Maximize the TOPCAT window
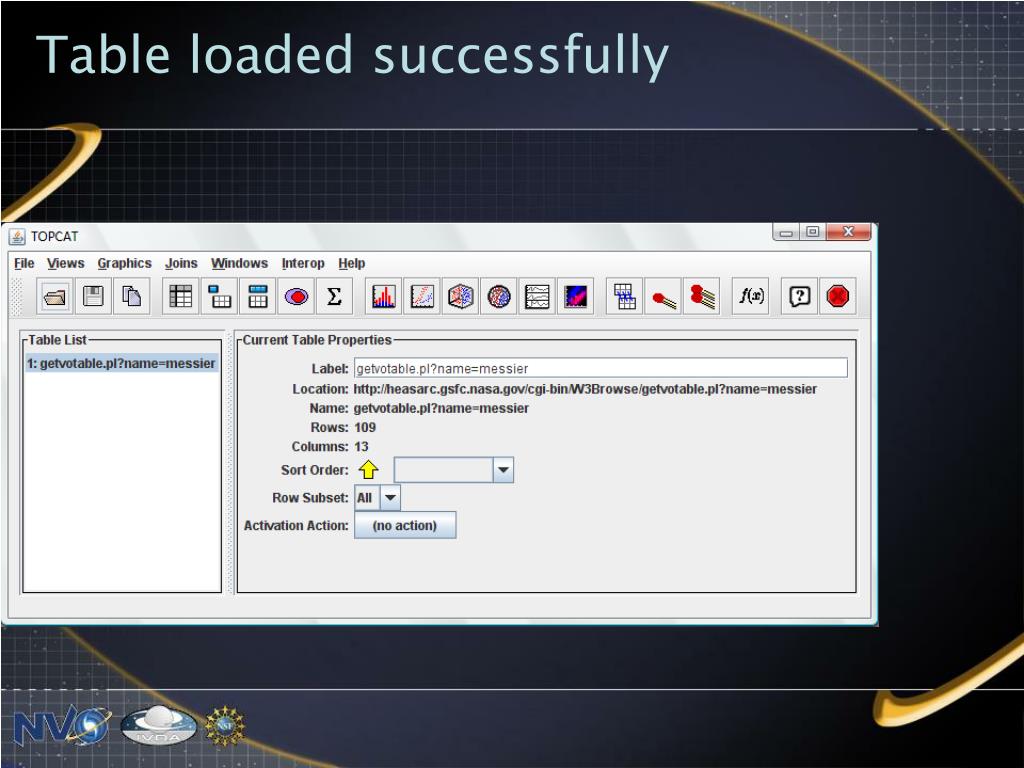The image size is (1024, 768). pos(812,232)
